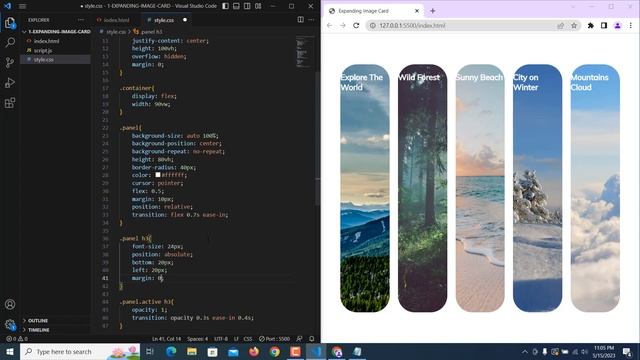Image resolution: width=640 pixels, height=360 pixels.
Task: Open errors and warnings in status bar
Action: tap(17, 339)
